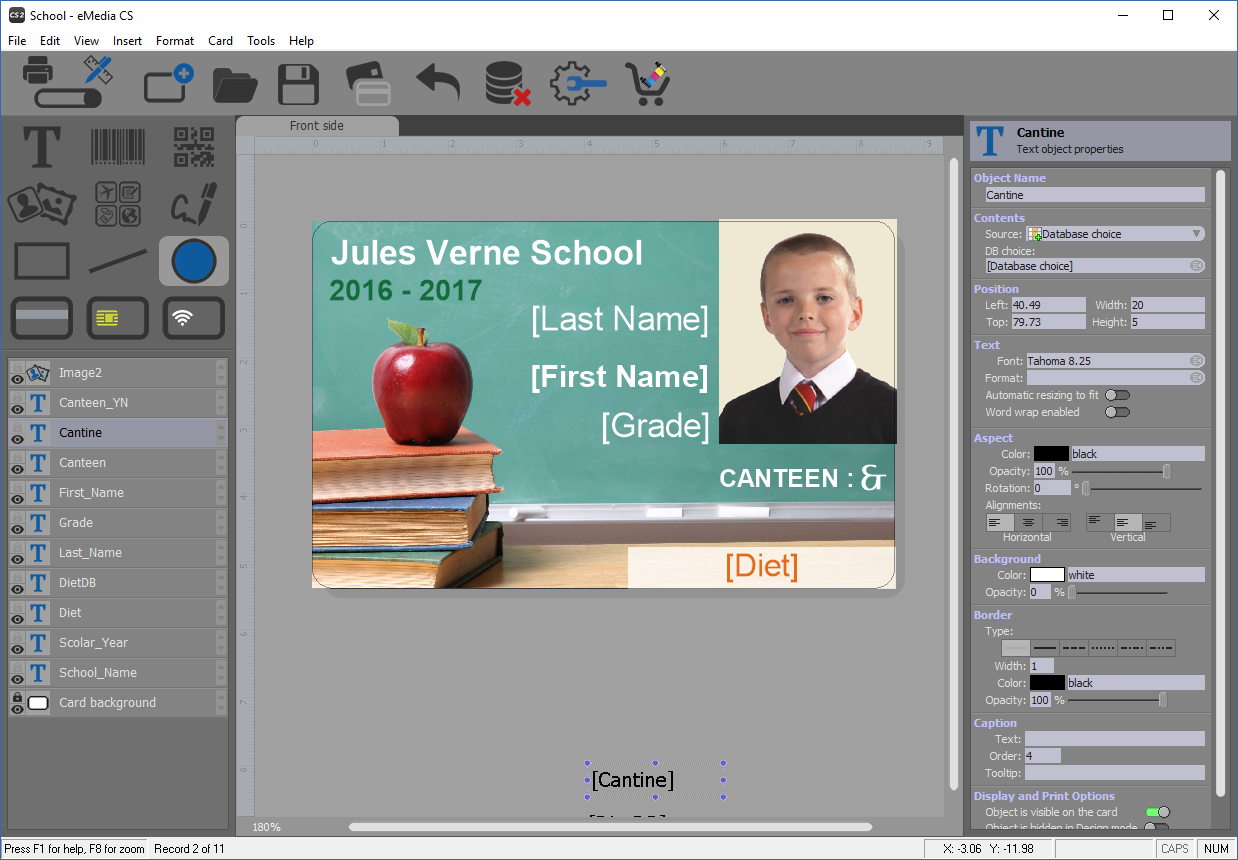Toggle visibility of DietDB layer
The image size is (1238, 860).
[x=17, y=589]
